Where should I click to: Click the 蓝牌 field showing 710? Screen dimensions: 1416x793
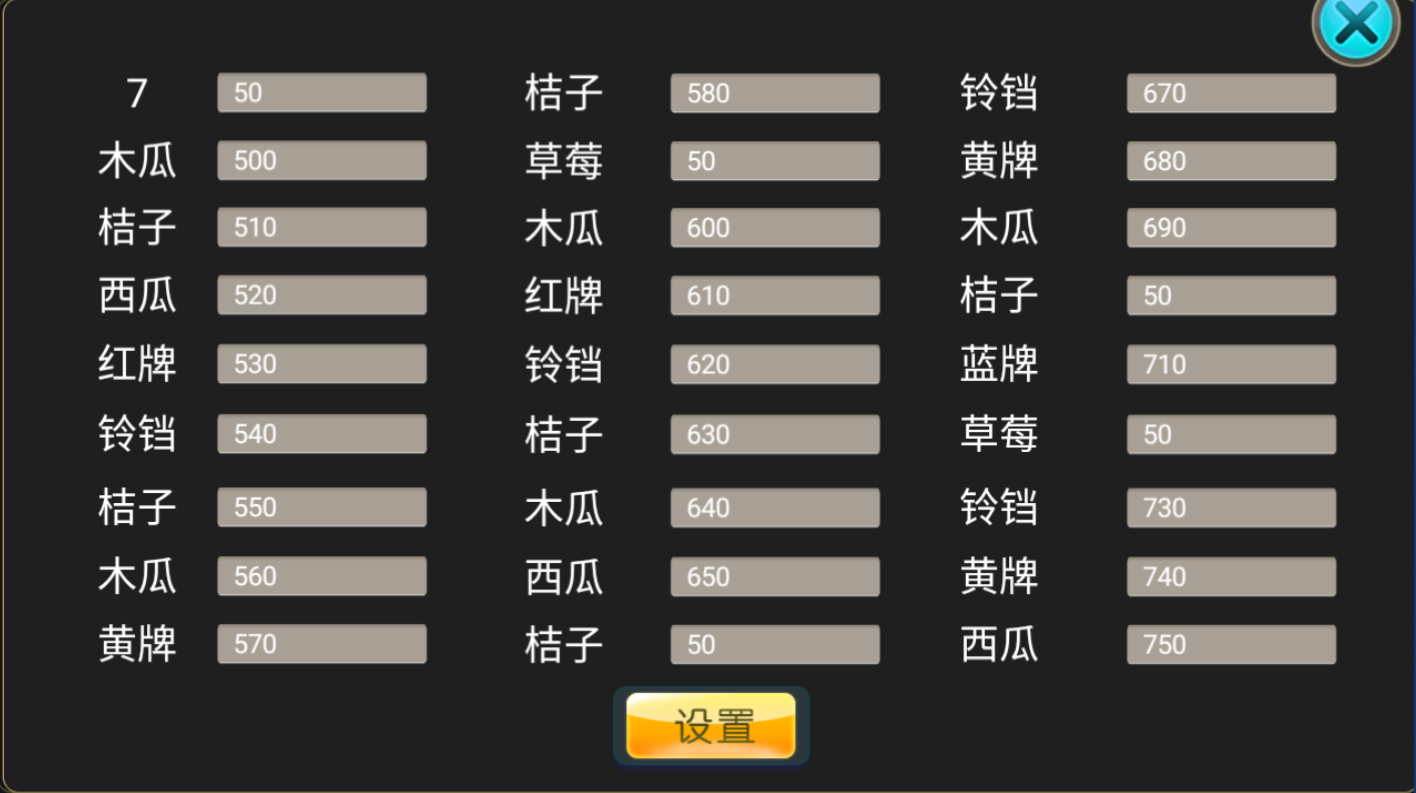1231,365
